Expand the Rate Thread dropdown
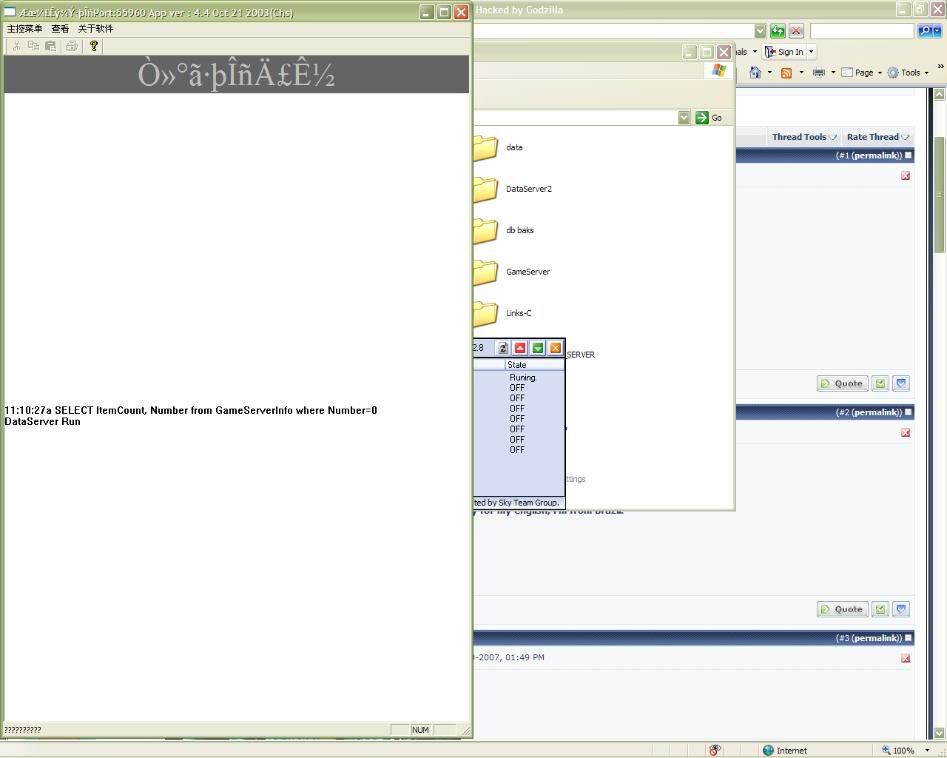The width and height of the screenshot is (947, 758). pyautogui.click(x=877, y=137)
